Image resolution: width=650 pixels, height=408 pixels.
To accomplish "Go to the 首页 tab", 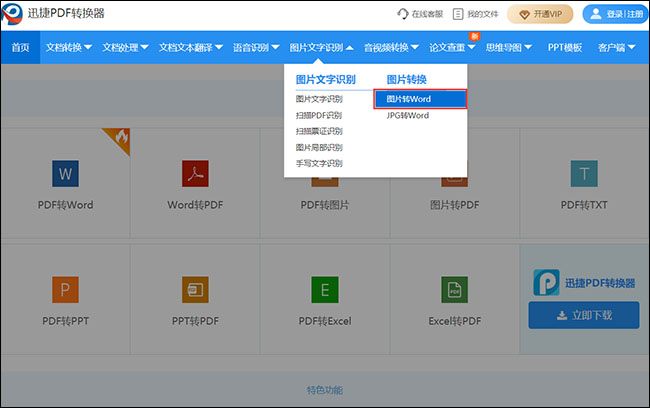I will coord(20,47).
